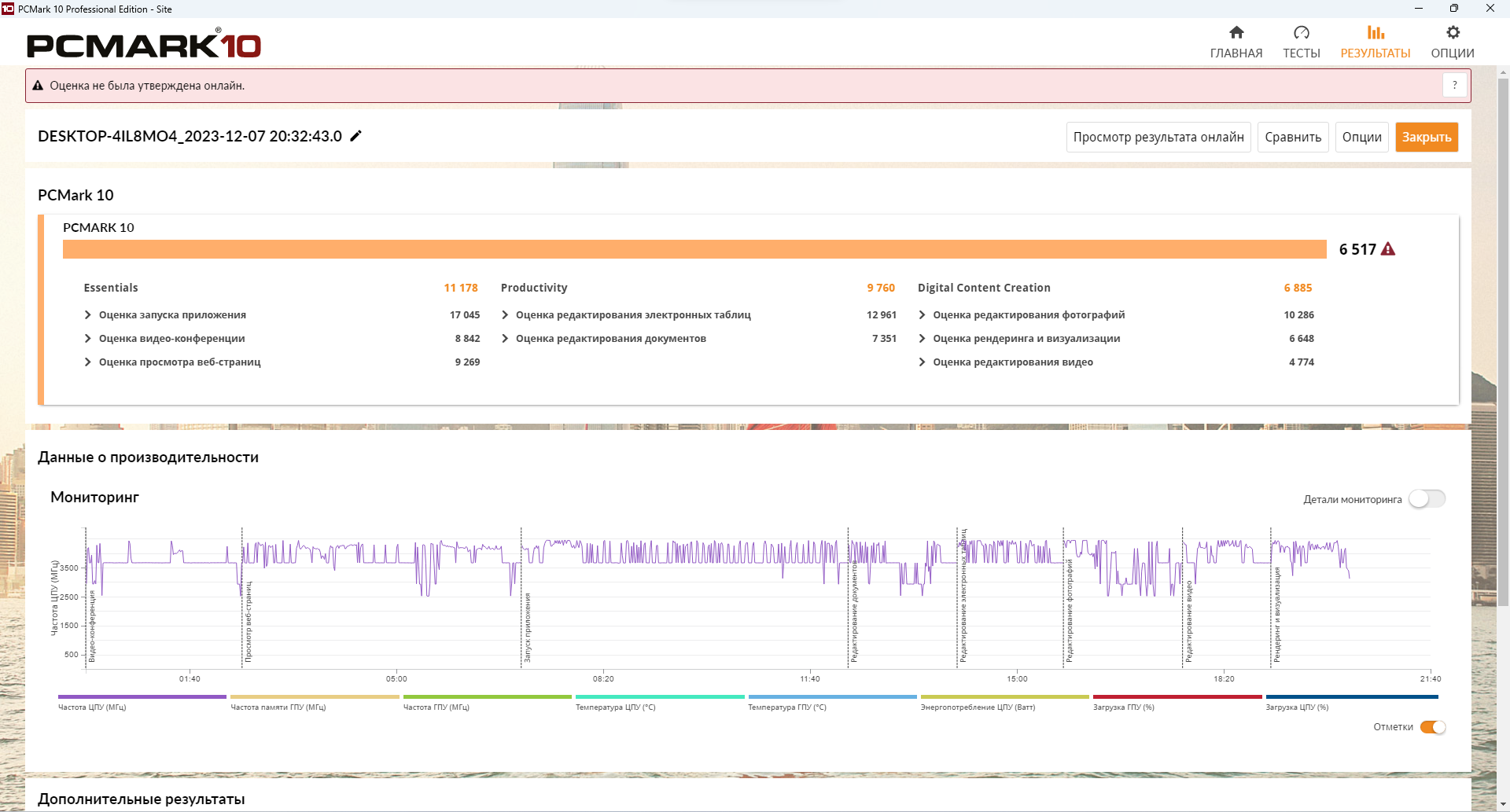Click the vertical scrollbar thumb
This screenshot has width=1510, height=812.
(x=1503, y=342)
